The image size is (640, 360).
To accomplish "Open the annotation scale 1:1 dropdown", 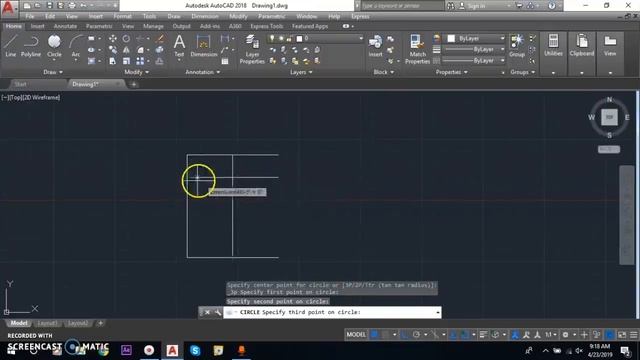I will tap(551, 335).
